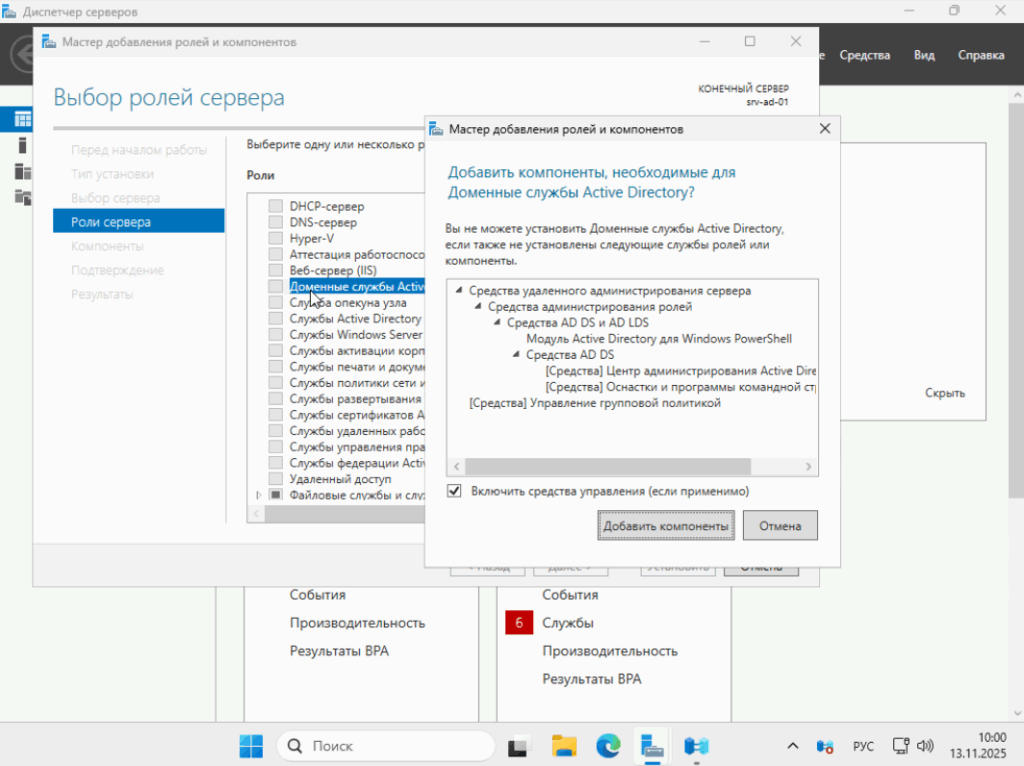Image resolution: width=1024 pixels, height=766 pixels.
Task: Click the Добавить компоненты button
Action: [x=665, y=526]
